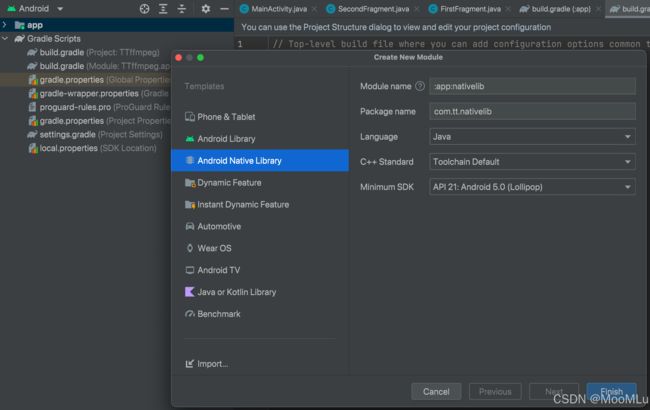The width and height of the screenshot is (650, 410).
Task: Open the Minimum SDK dropdown
Action: 532,187
